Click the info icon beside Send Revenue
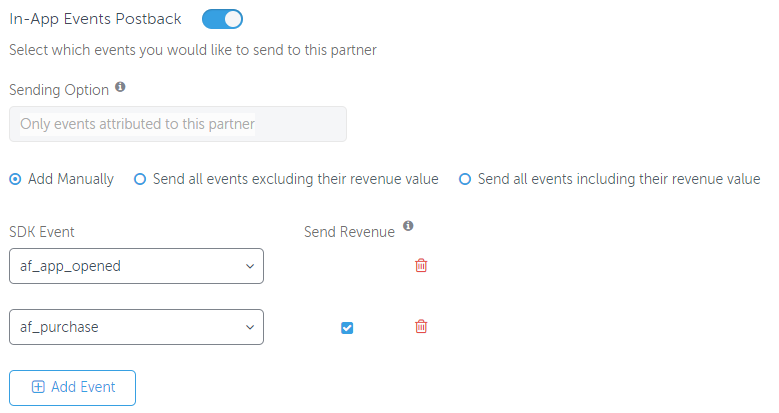Screen dimensions: 779x413 (408, 226)
